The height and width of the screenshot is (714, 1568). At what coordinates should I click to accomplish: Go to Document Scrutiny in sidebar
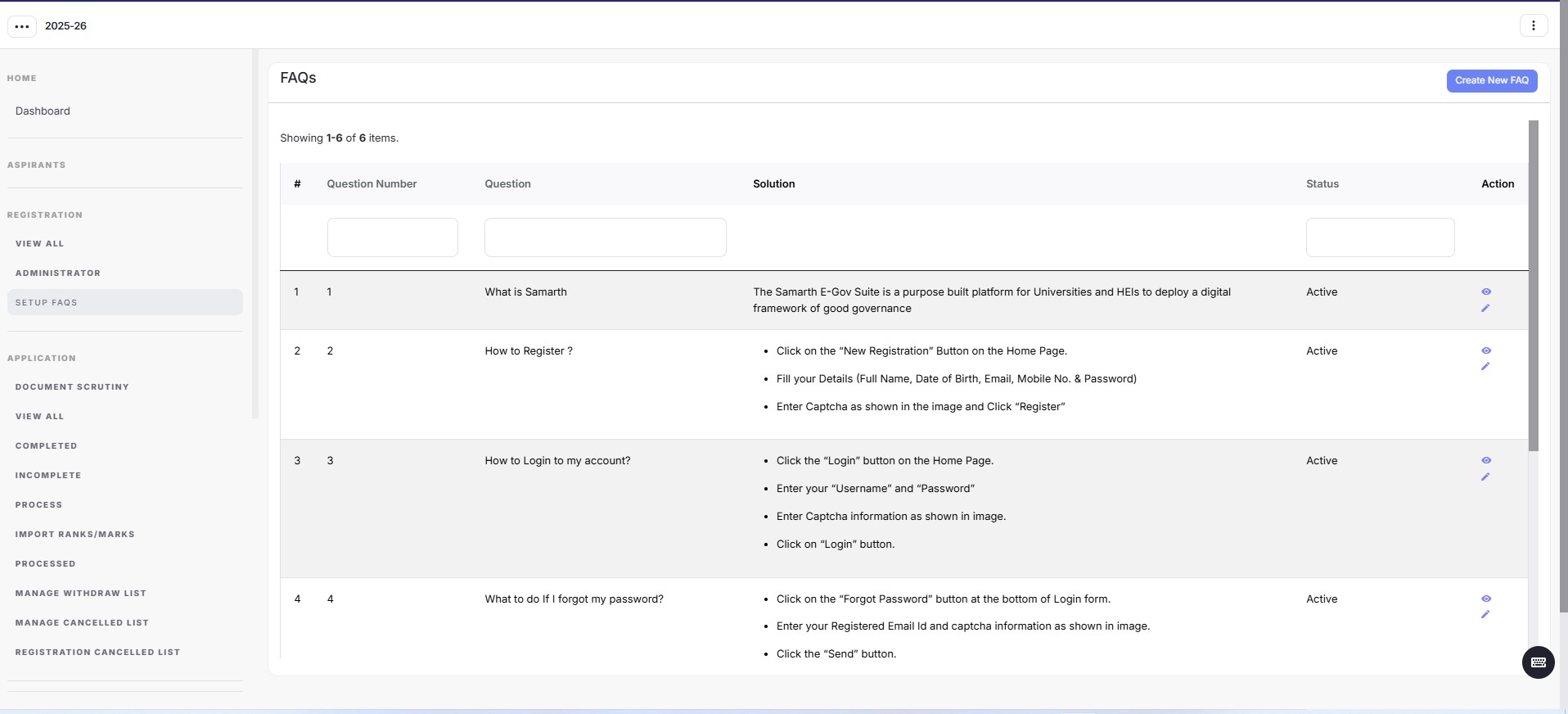point(72,386)
